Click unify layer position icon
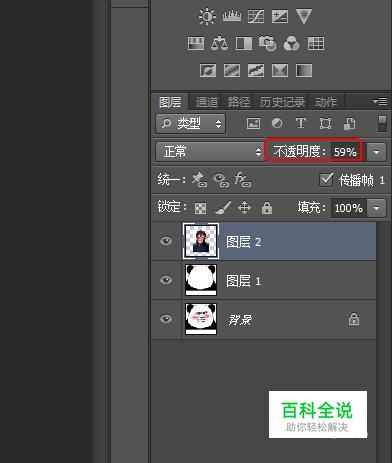 (199, 180)
